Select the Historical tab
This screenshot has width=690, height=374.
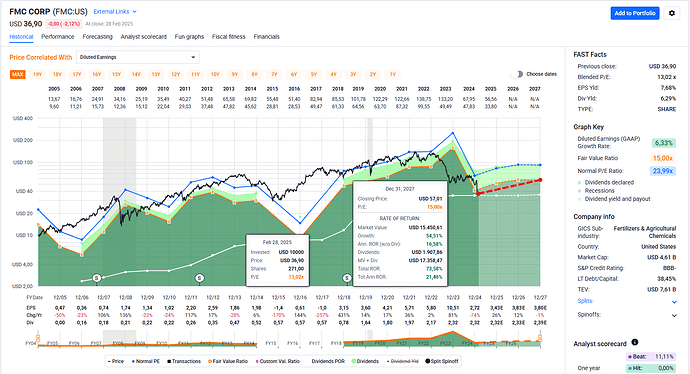[21, 37]
